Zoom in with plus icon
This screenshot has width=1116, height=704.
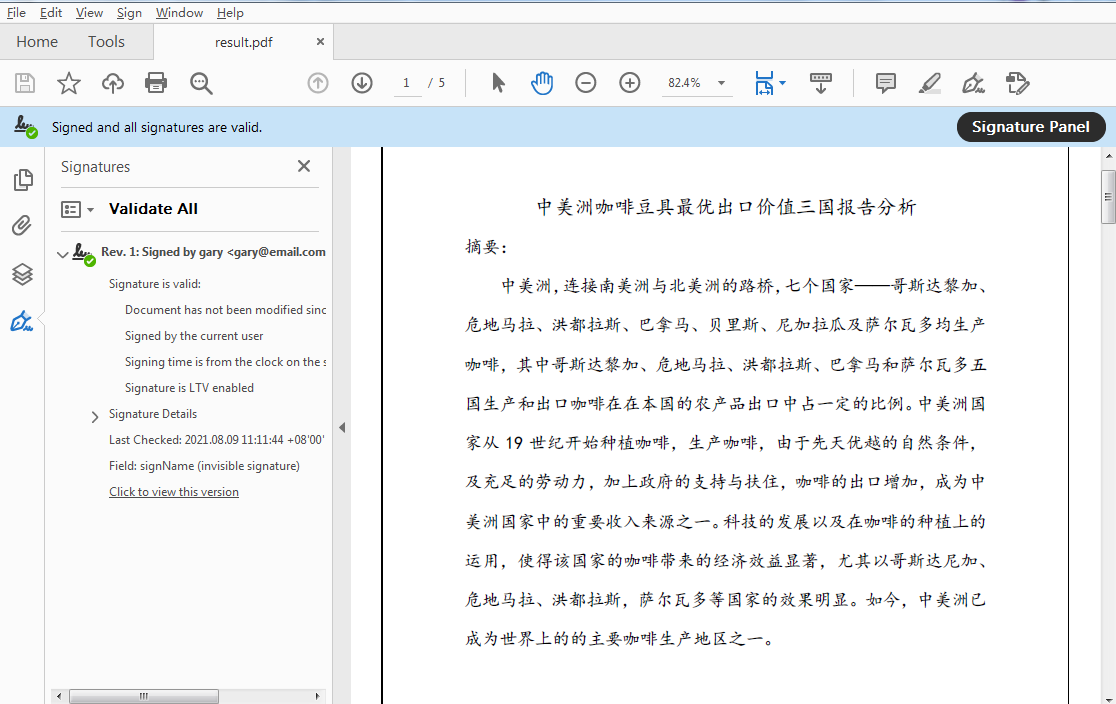pyautogui.click(x=630, y=83)
